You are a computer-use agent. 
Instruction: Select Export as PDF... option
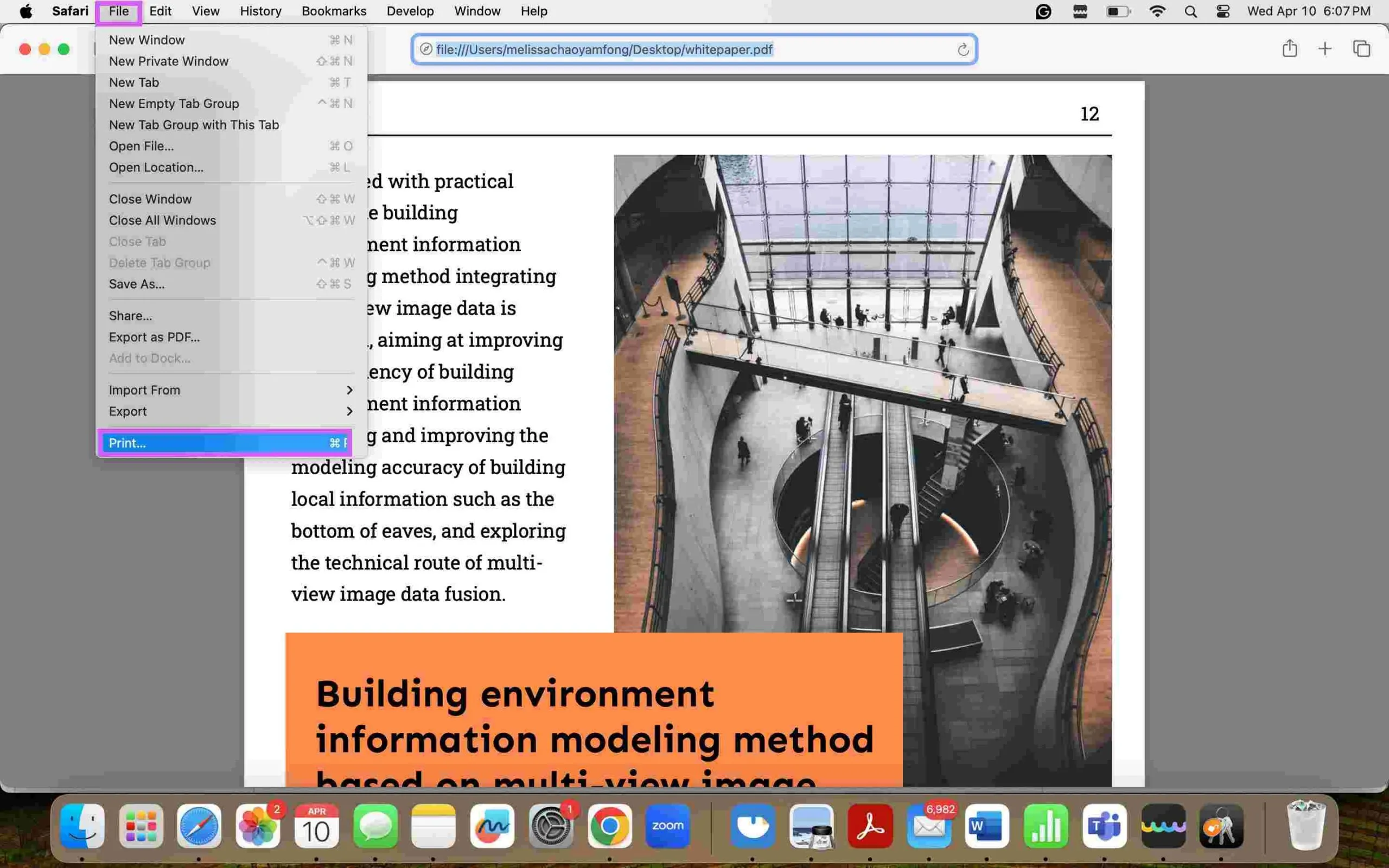pos(154,336)
